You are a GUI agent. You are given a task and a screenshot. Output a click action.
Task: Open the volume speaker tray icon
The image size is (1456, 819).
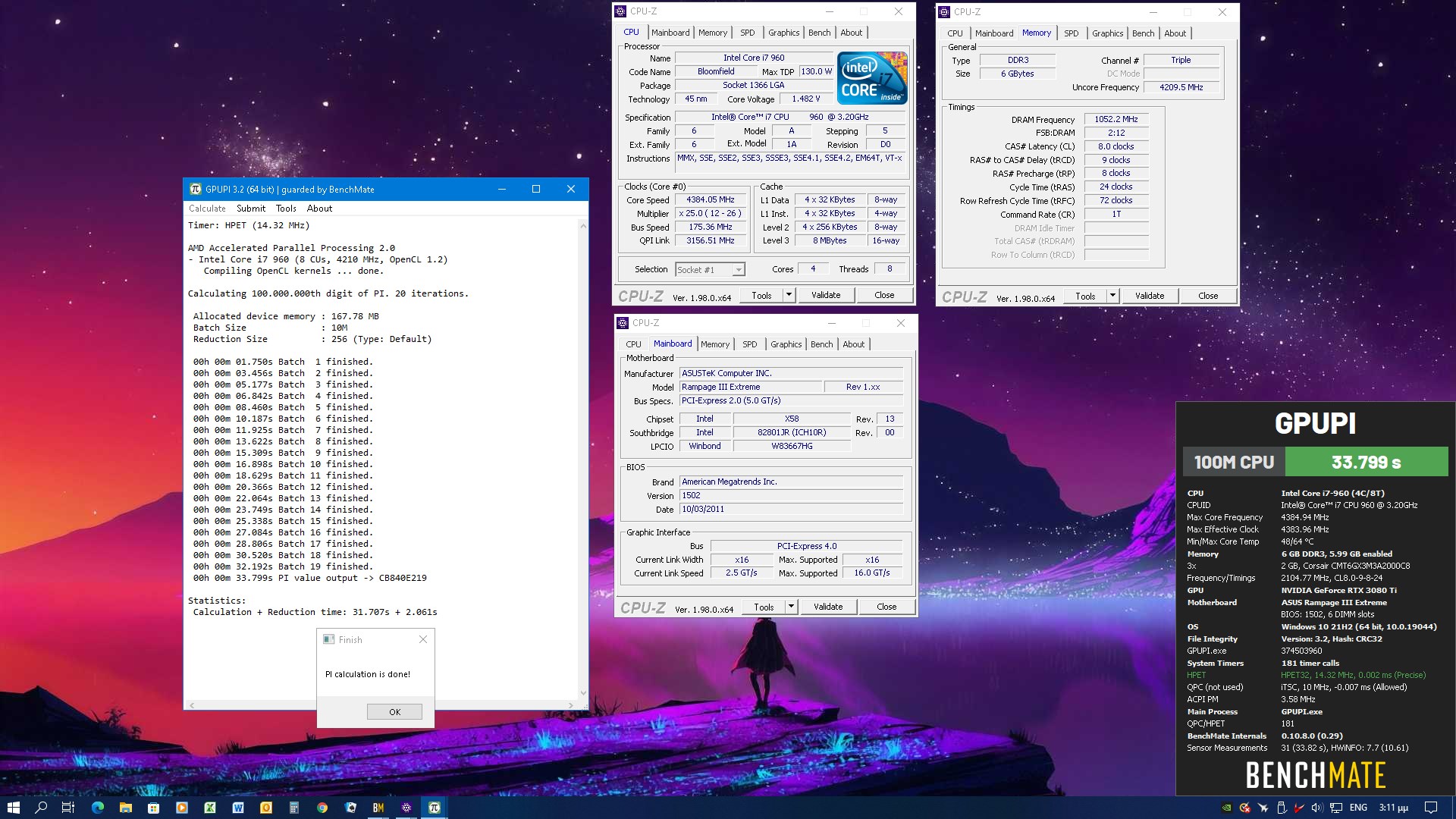click(1317, 808)
